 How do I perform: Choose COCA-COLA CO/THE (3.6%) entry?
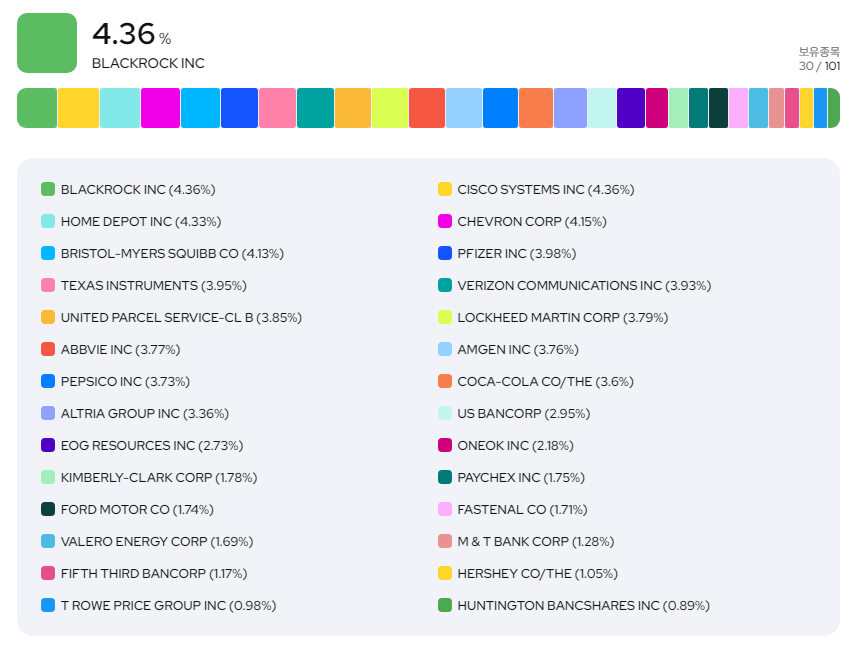[536, 382]
